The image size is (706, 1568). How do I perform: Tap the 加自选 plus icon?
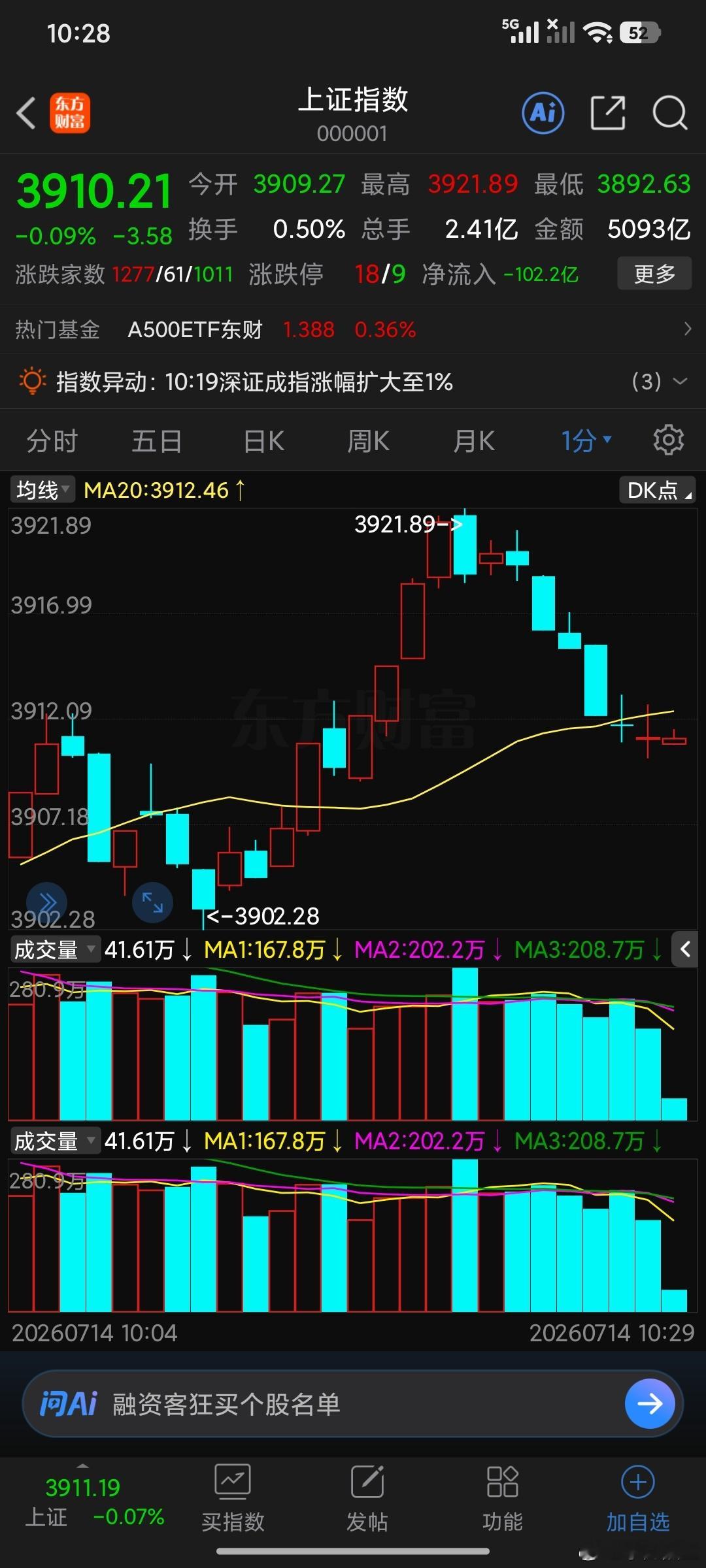pyautogui.click(x=638, y=1482)
